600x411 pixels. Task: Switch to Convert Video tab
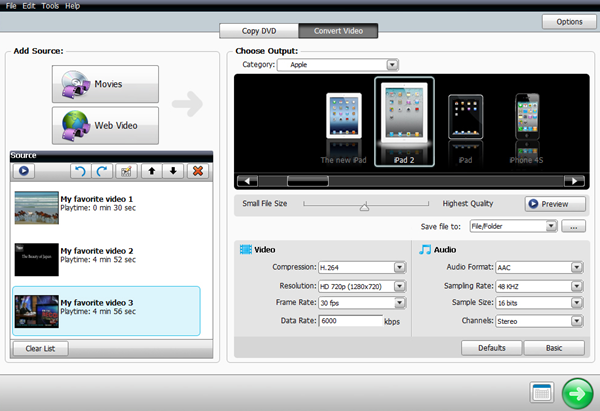338,31
